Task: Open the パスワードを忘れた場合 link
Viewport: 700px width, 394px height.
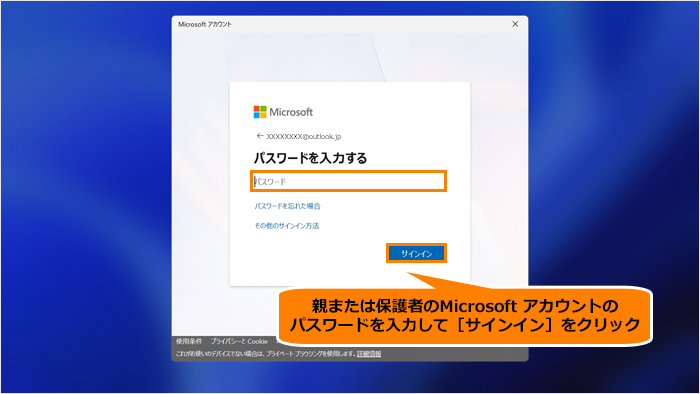Action: pyautogui.click(x=288, y=206)
